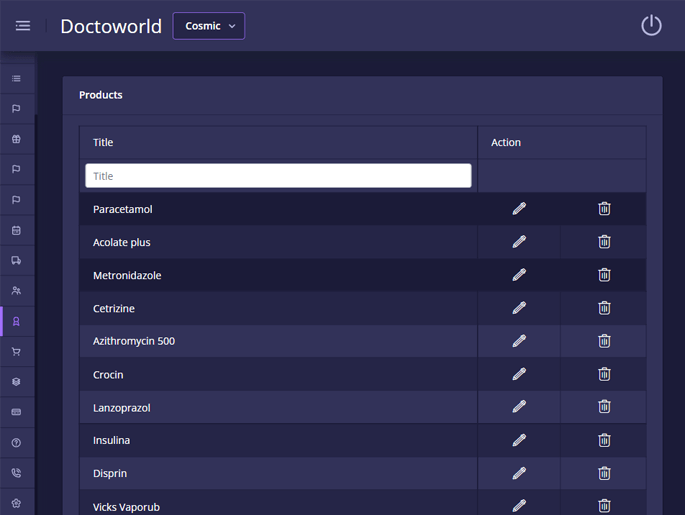Select the Vicks Vaporub row title
The image size is (685, 515).
tap(126, 507)
